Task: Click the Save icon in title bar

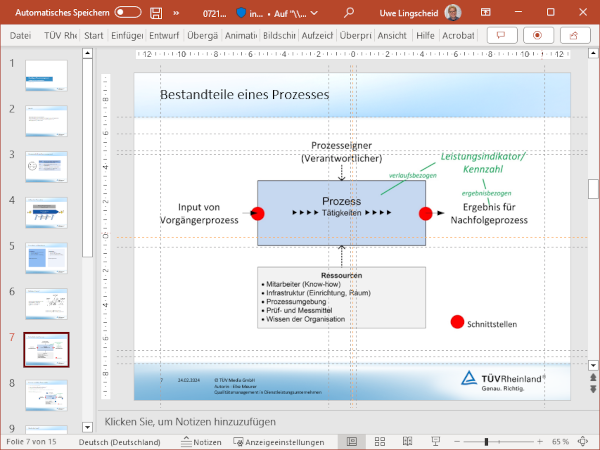Action: [156, 13]
